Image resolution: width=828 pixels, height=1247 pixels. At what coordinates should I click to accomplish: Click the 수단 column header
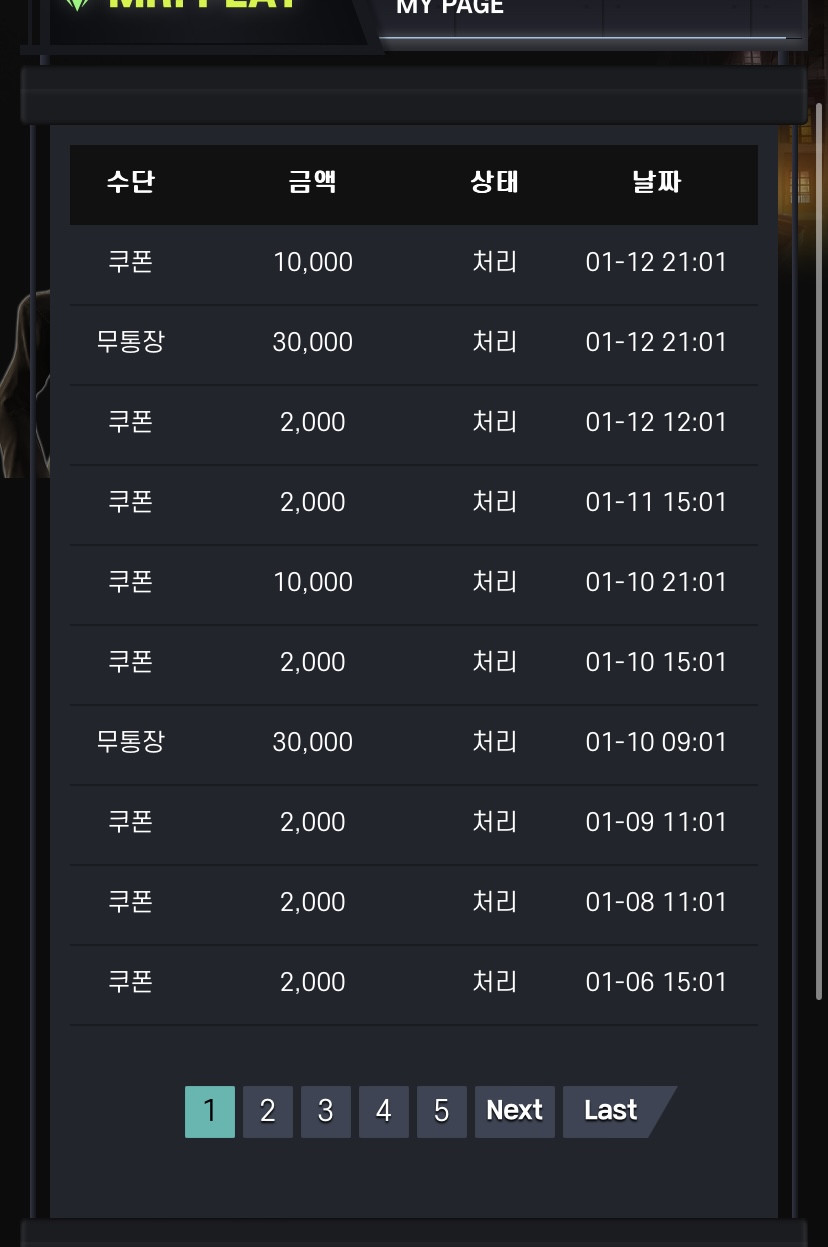[131, 182]
